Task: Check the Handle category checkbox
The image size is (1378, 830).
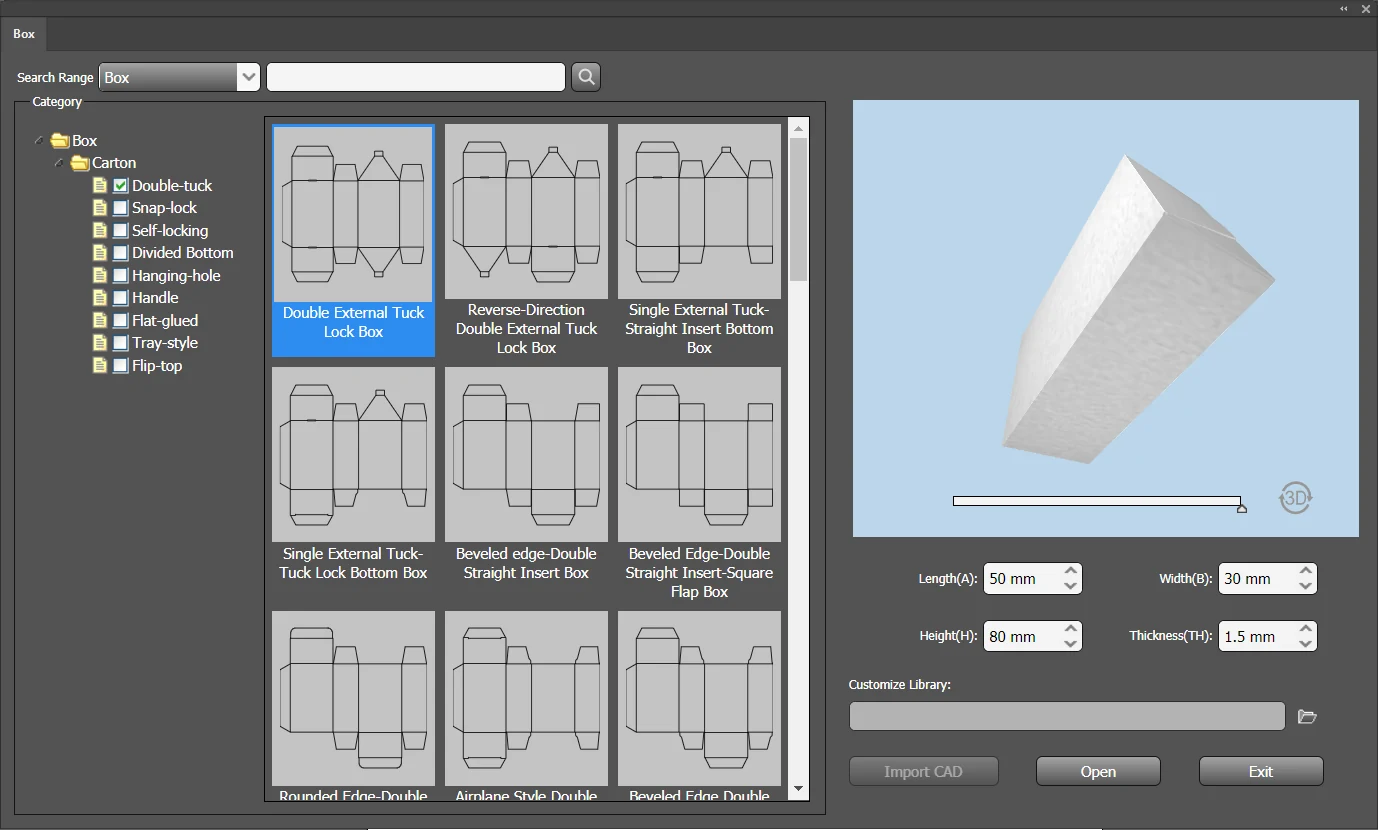Action: [120, 298]
